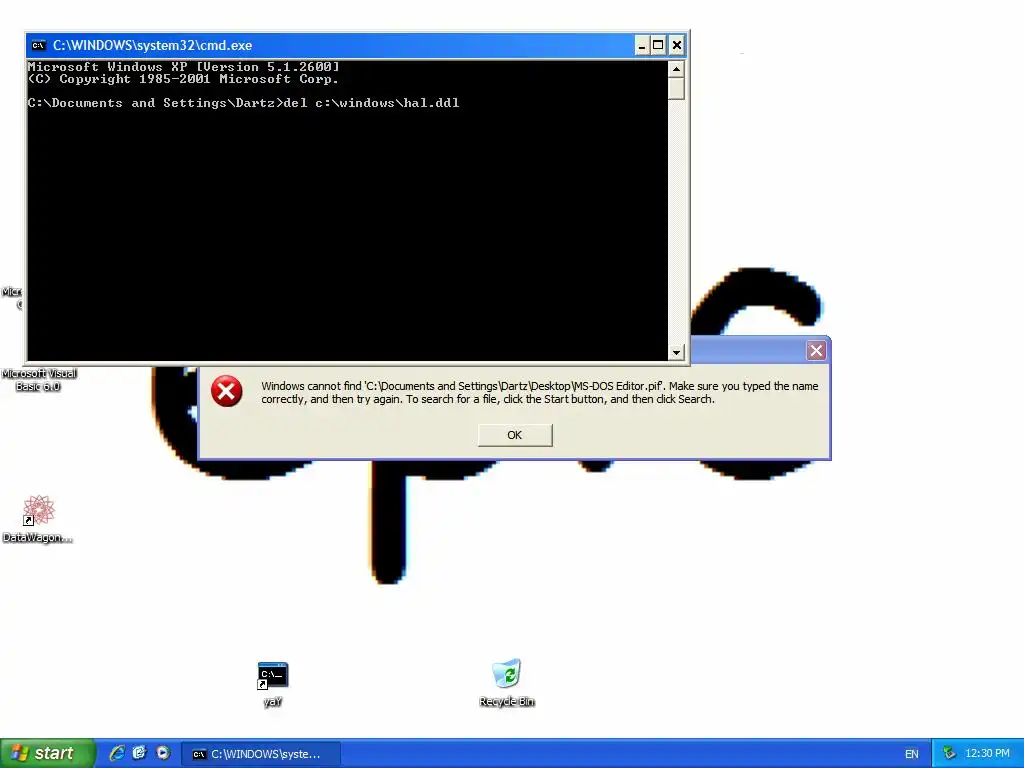This screenshot has height=768, width=1024.
Task: Launch Internet Explorer from Quick Launch
Action: click(x=117, y=753)
